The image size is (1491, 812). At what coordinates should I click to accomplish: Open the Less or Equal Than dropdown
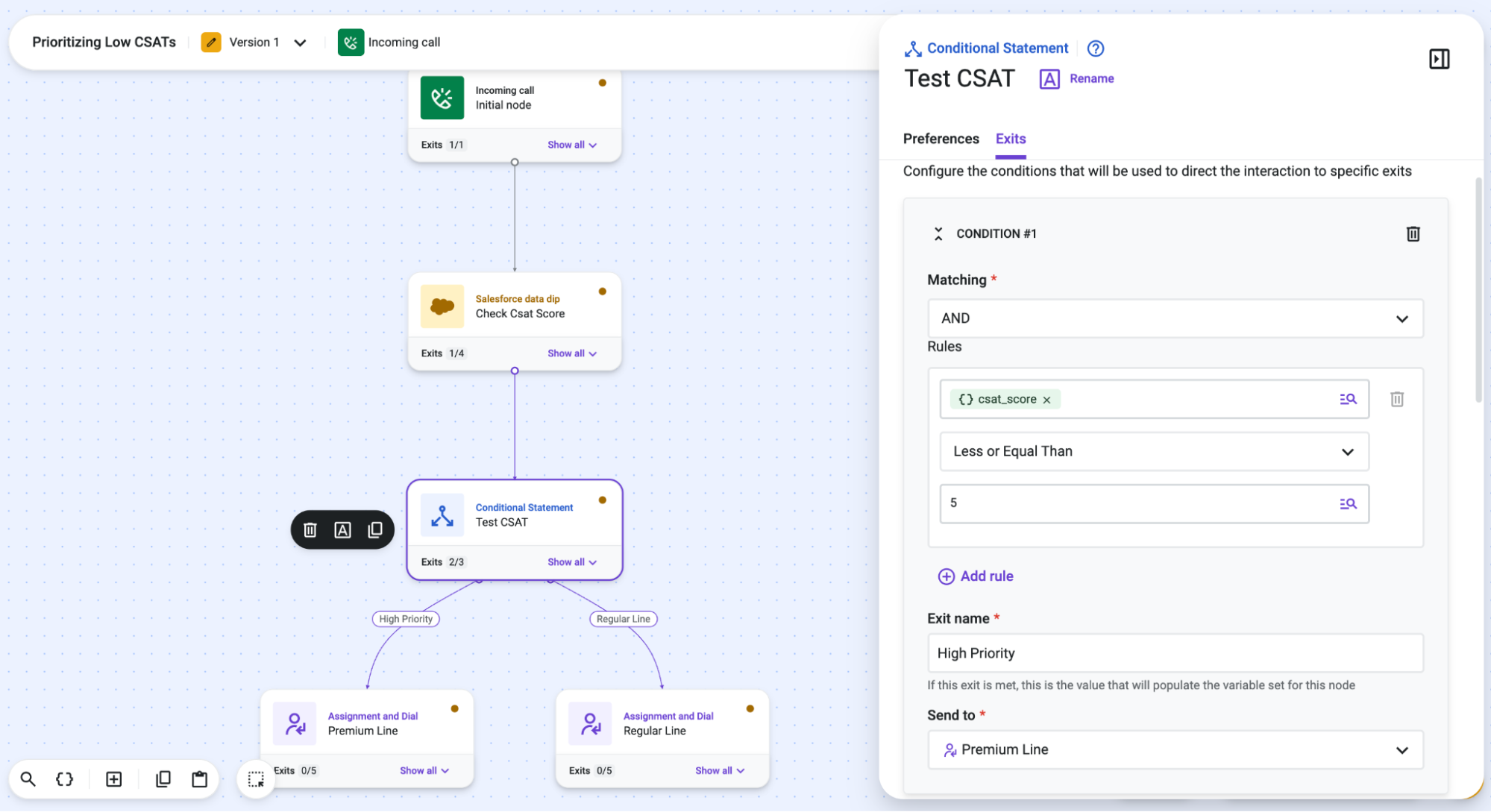tap(1154, 452)
